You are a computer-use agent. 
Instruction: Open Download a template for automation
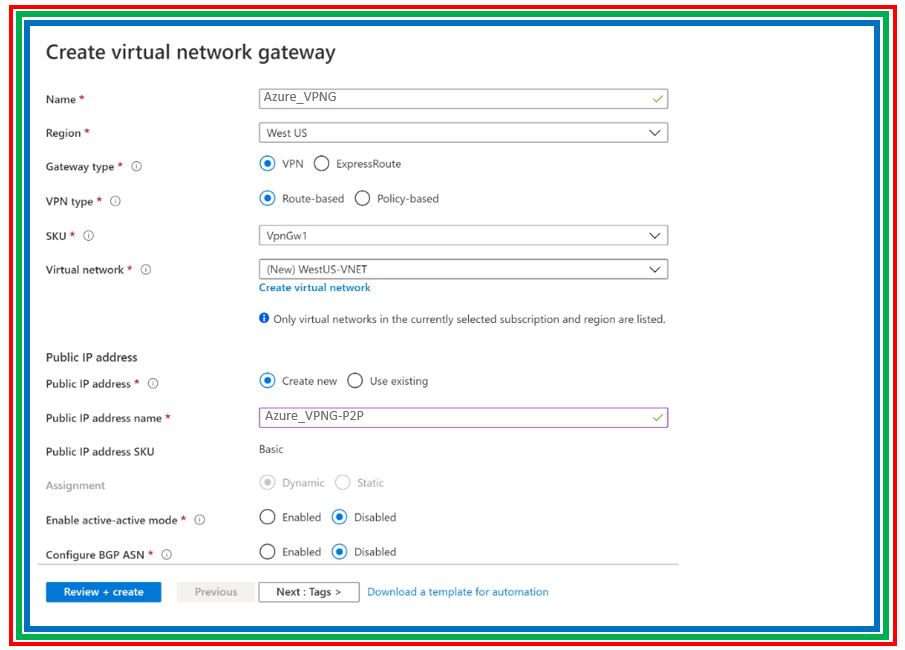(457, 592)
